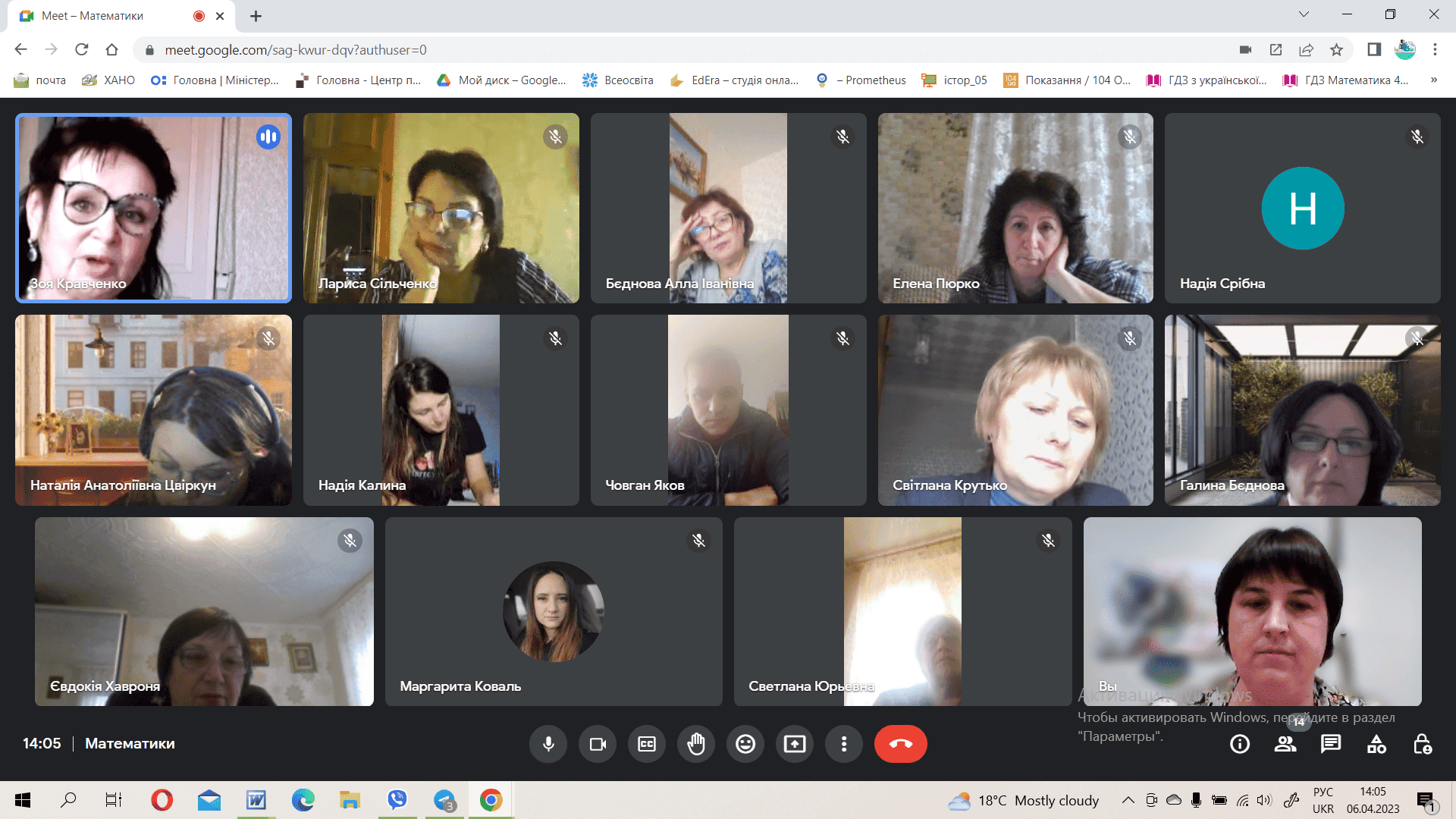Open camera permission icon in address bar
The height and width of the screenshot is (819, 1456).
[1245, 49]
